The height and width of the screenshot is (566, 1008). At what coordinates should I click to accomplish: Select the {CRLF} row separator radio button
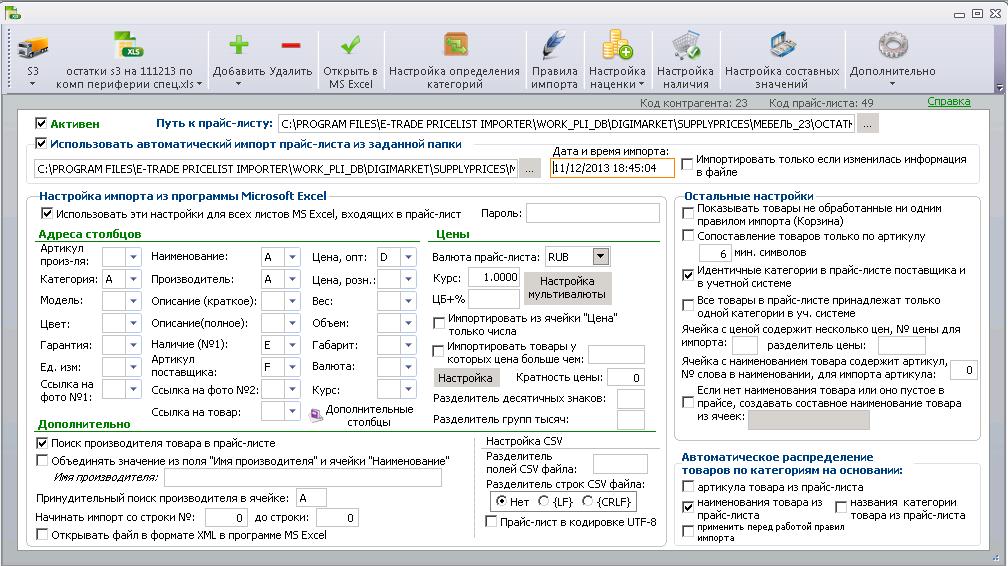click(588, 501)
